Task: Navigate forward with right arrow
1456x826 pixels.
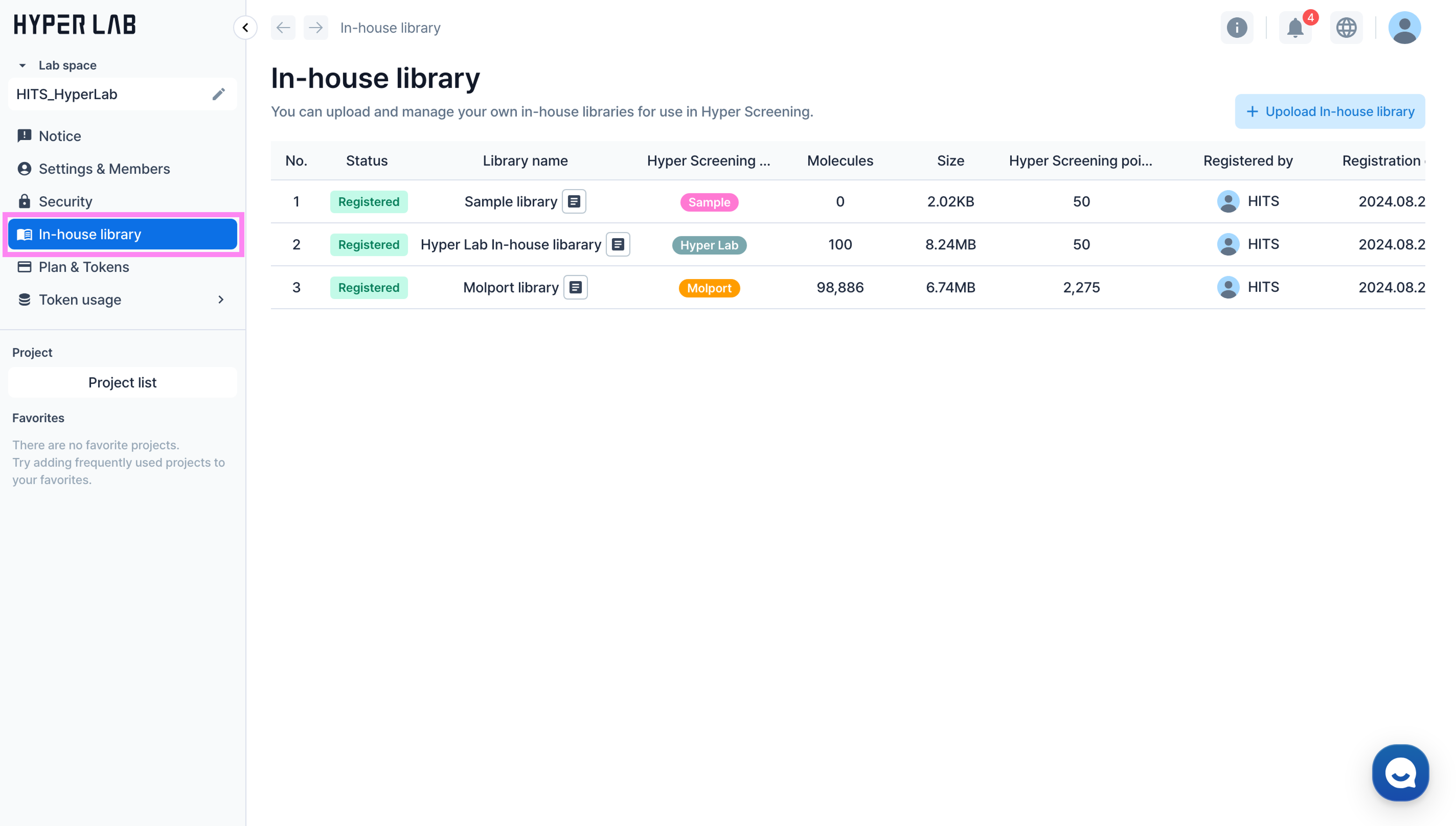Action: tap(315, 28)
